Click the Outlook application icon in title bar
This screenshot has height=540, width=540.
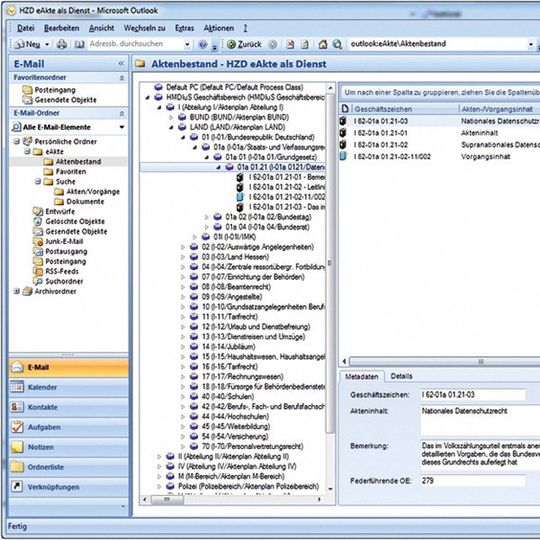(11, 11)
